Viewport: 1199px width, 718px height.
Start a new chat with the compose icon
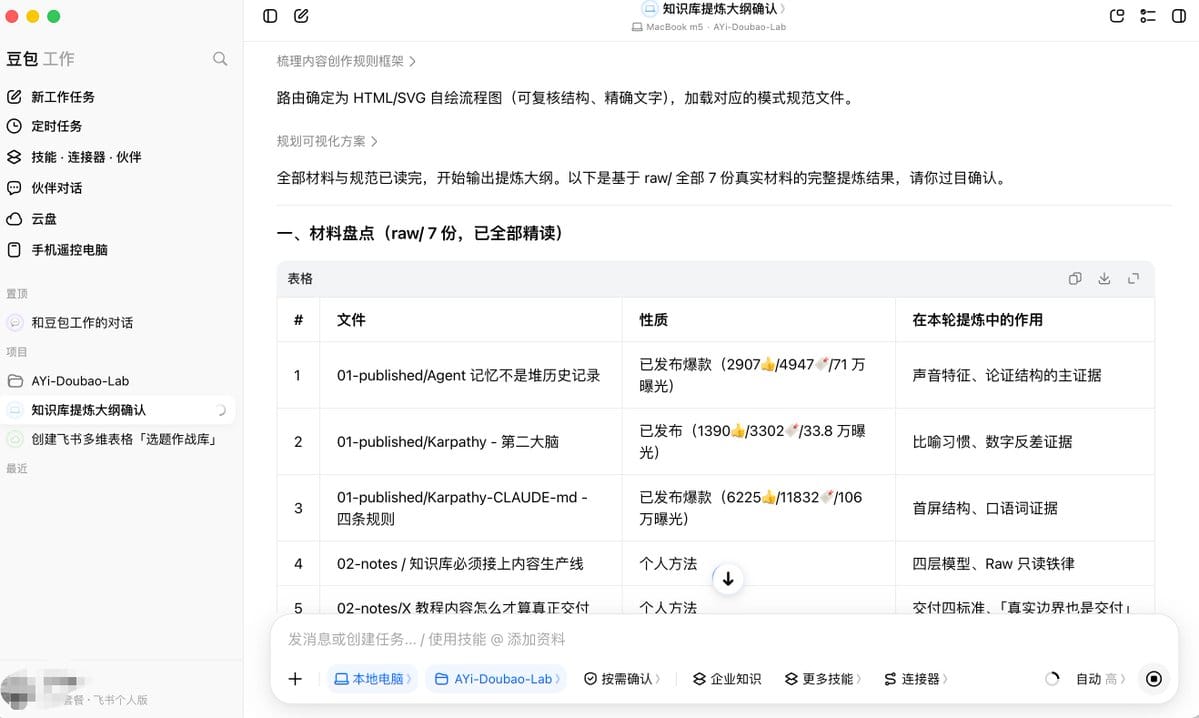(301, 16)
